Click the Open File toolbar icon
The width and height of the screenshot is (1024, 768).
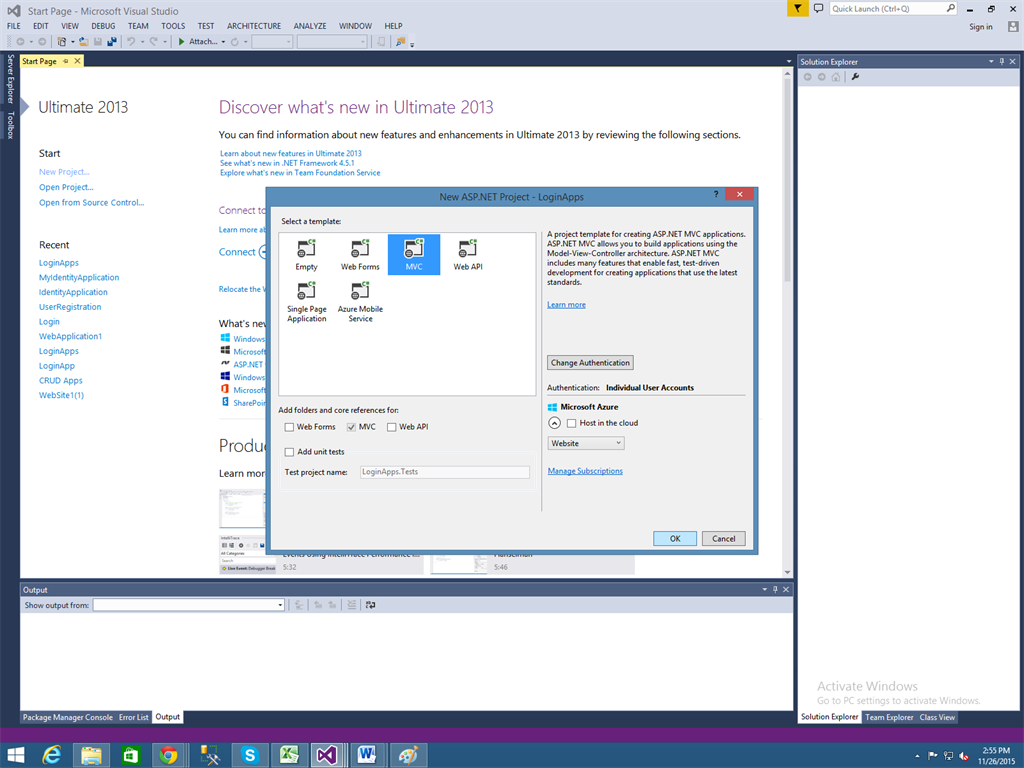[84, 42]
